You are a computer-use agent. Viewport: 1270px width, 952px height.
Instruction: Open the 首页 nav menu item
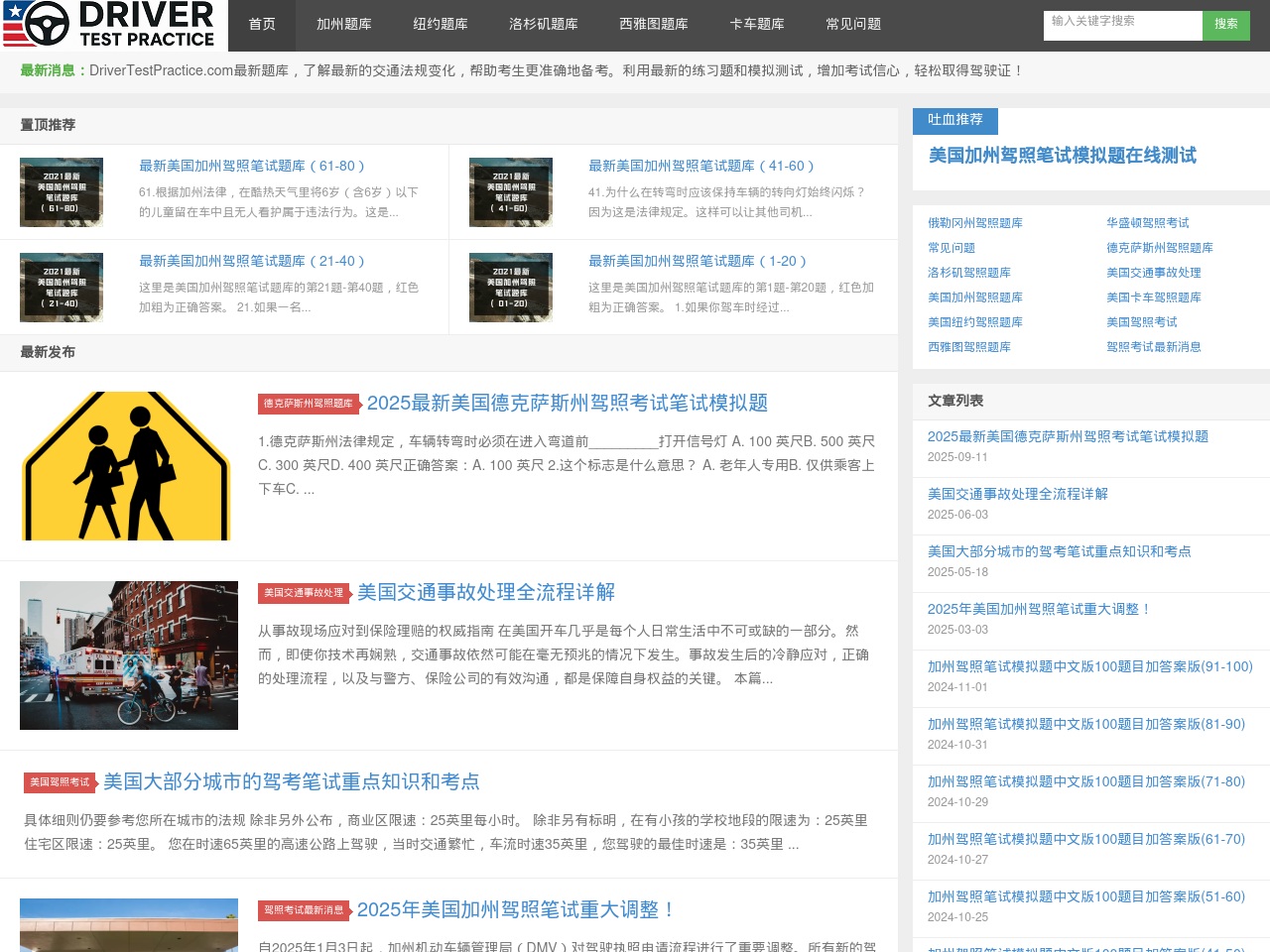click(x=262, y=25)
